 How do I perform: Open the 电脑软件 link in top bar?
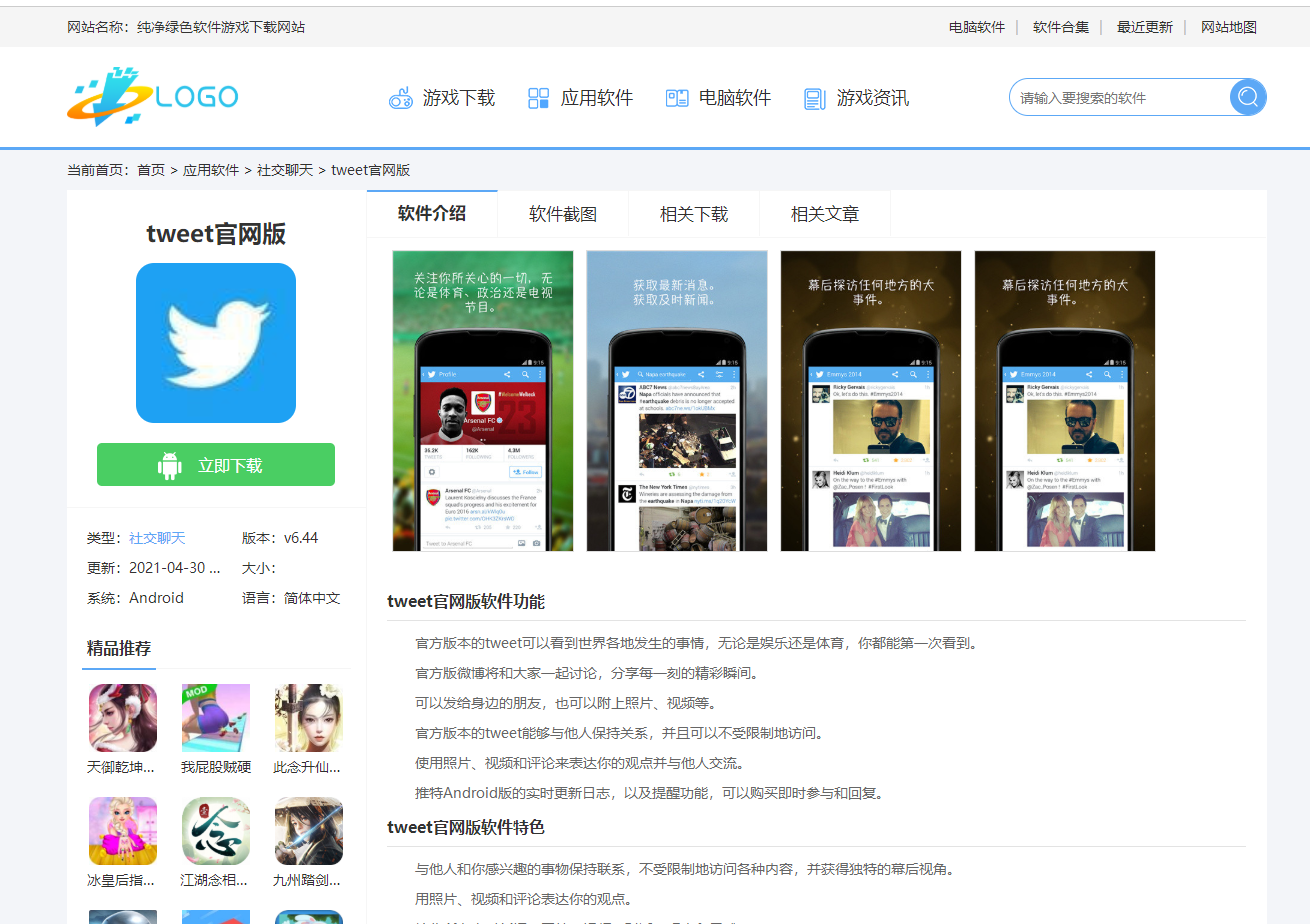pos(977,27)
